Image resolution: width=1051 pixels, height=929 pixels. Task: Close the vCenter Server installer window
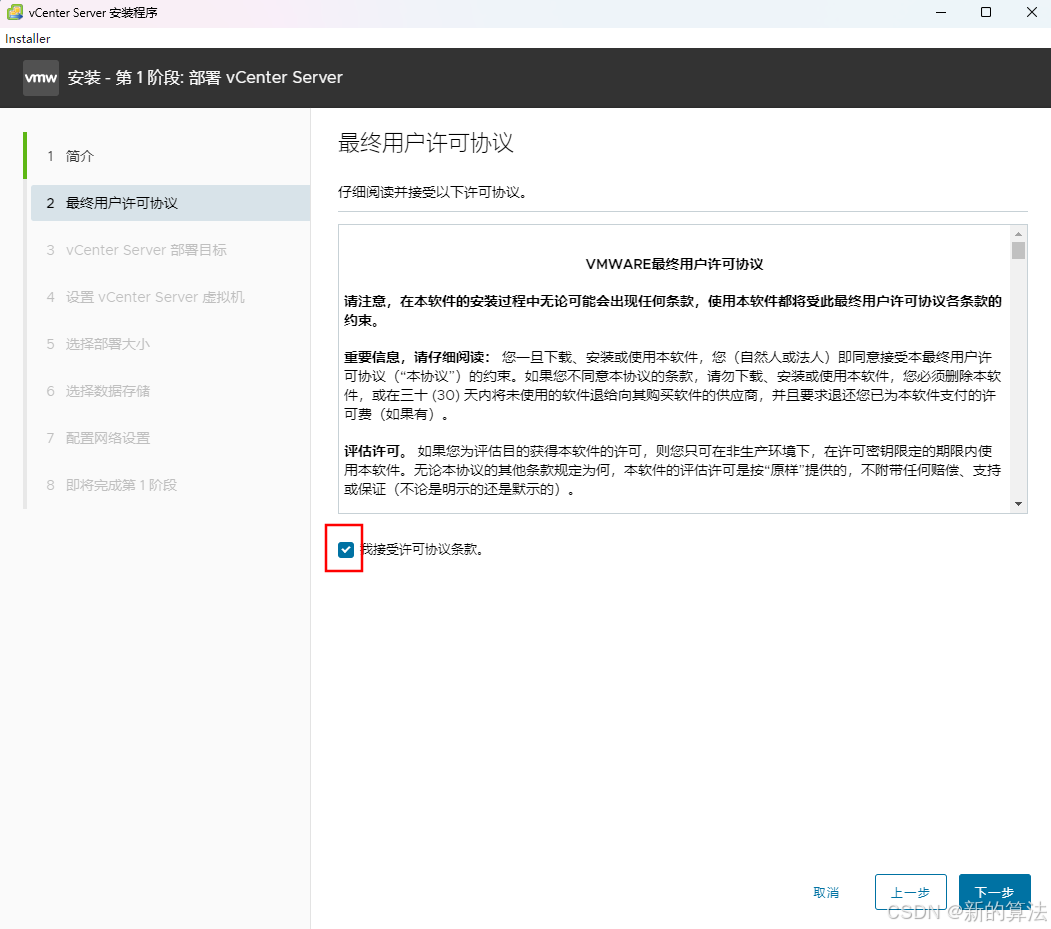[x=1032, y=12]
